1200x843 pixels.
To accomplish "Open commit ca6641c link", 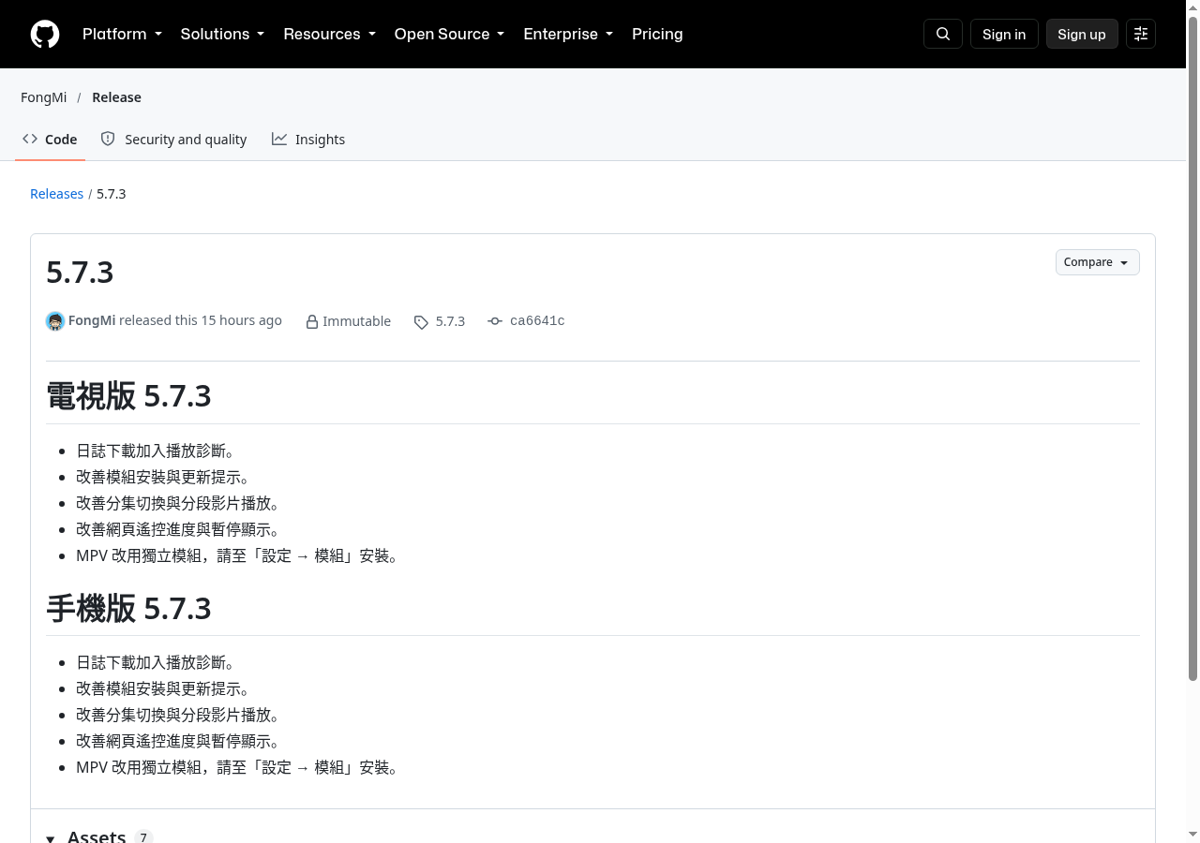I will 537,321.
